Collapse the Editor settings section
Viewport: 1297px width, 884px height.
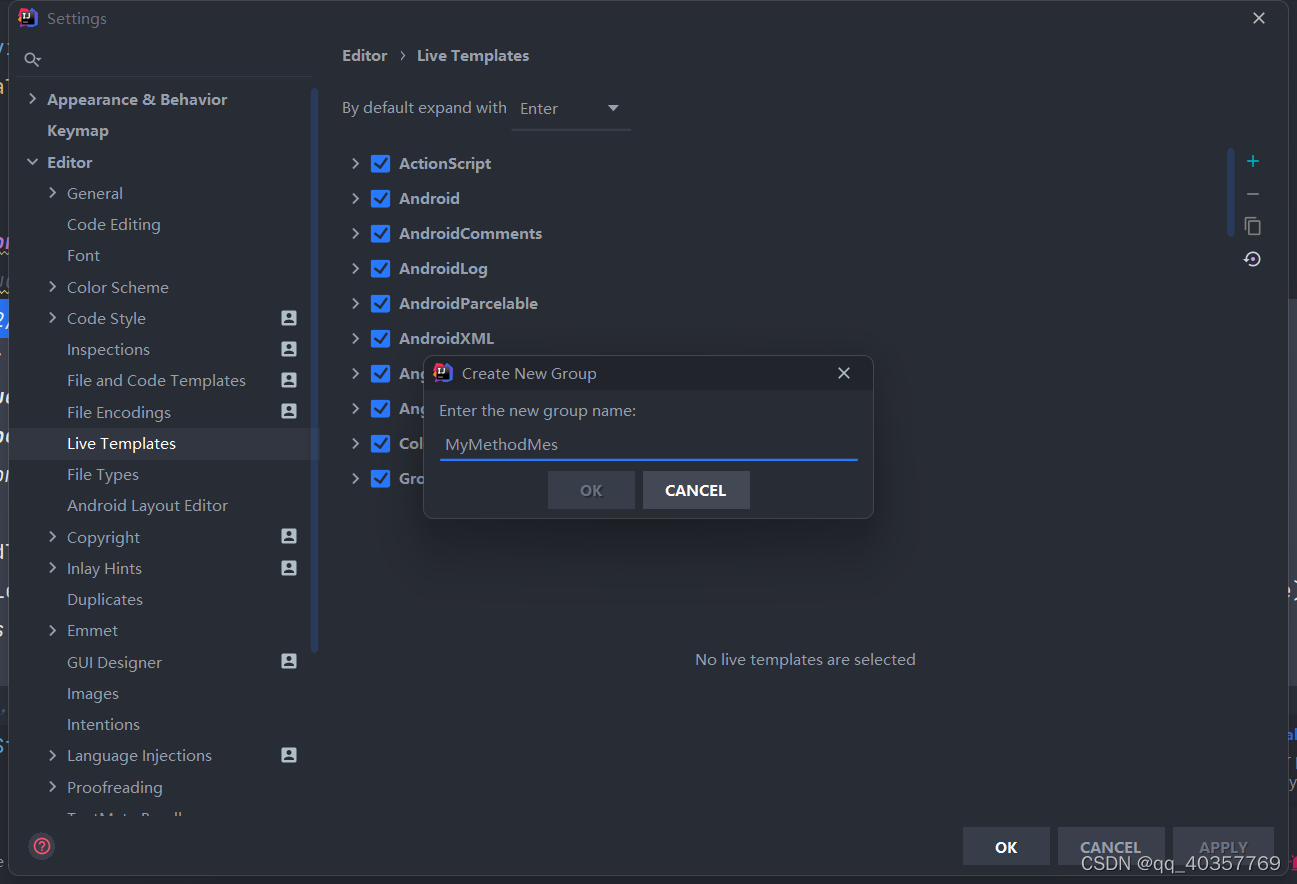(x=33, y=162)
